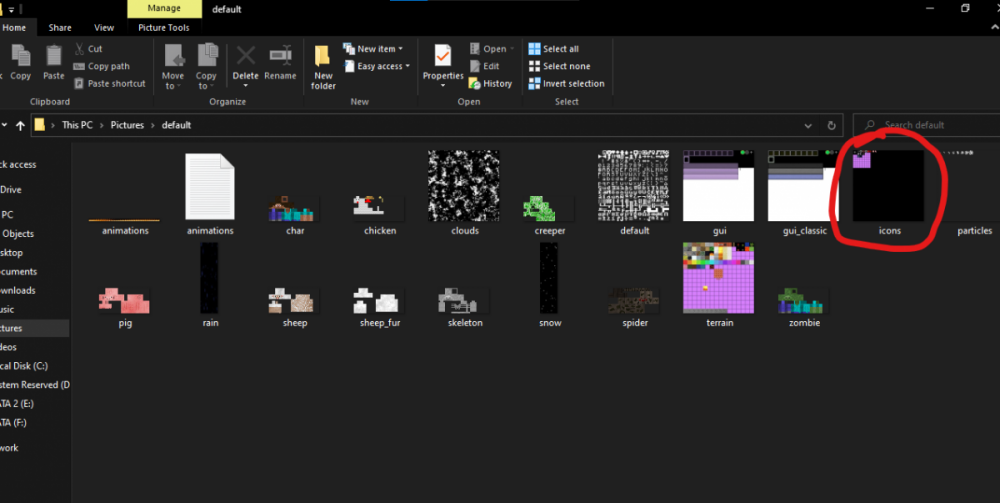
Task: Select the gui image file
Action: pyautogui.click(x=719, y=194)
